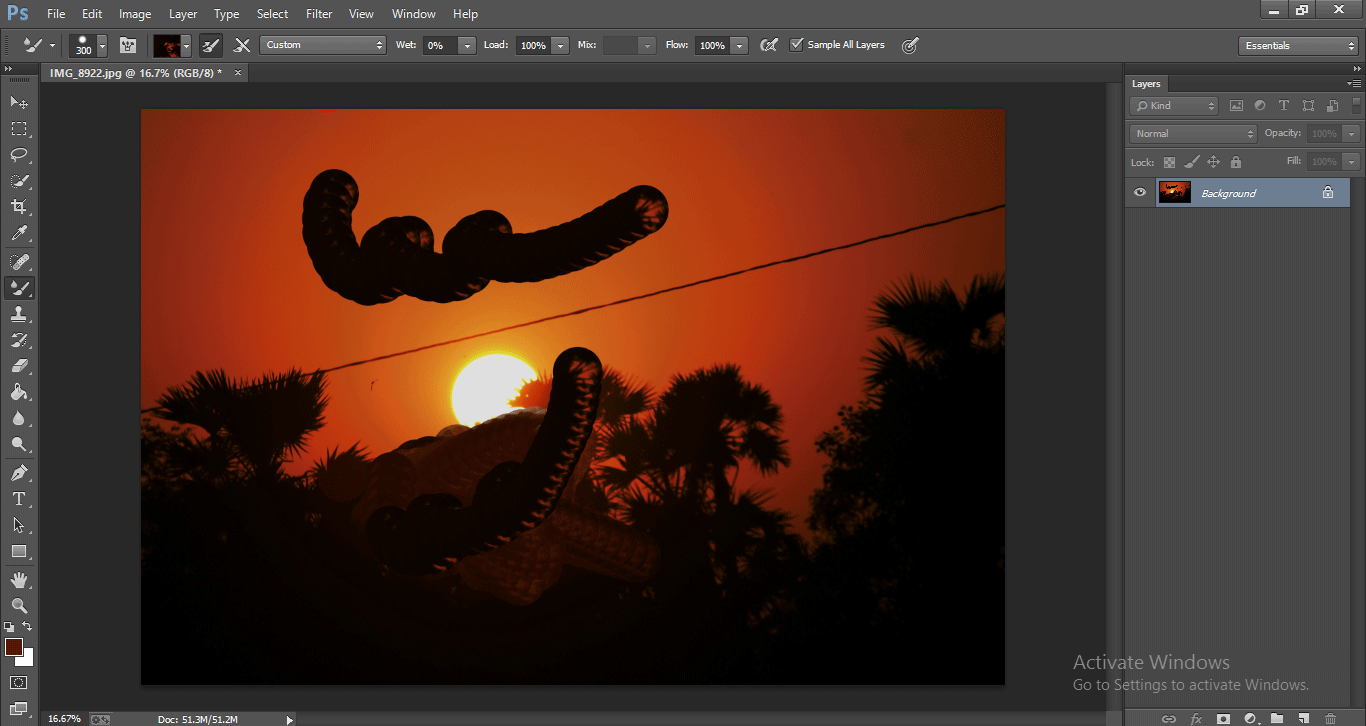
Task: Enable airbrush-style build-up
Action: (x=768, y=45)
